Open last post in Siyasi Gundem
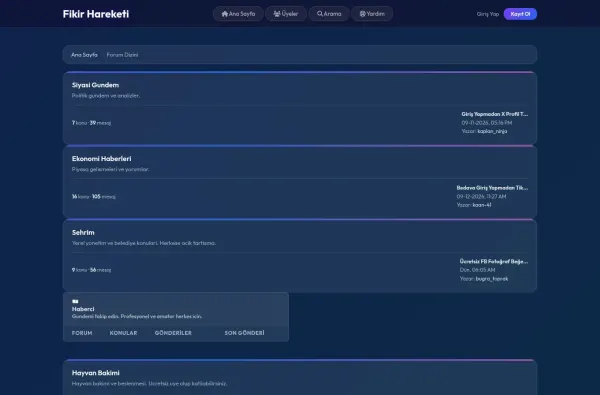The height and width of the screenshot is (395, 600). click(x=494, y=114)
